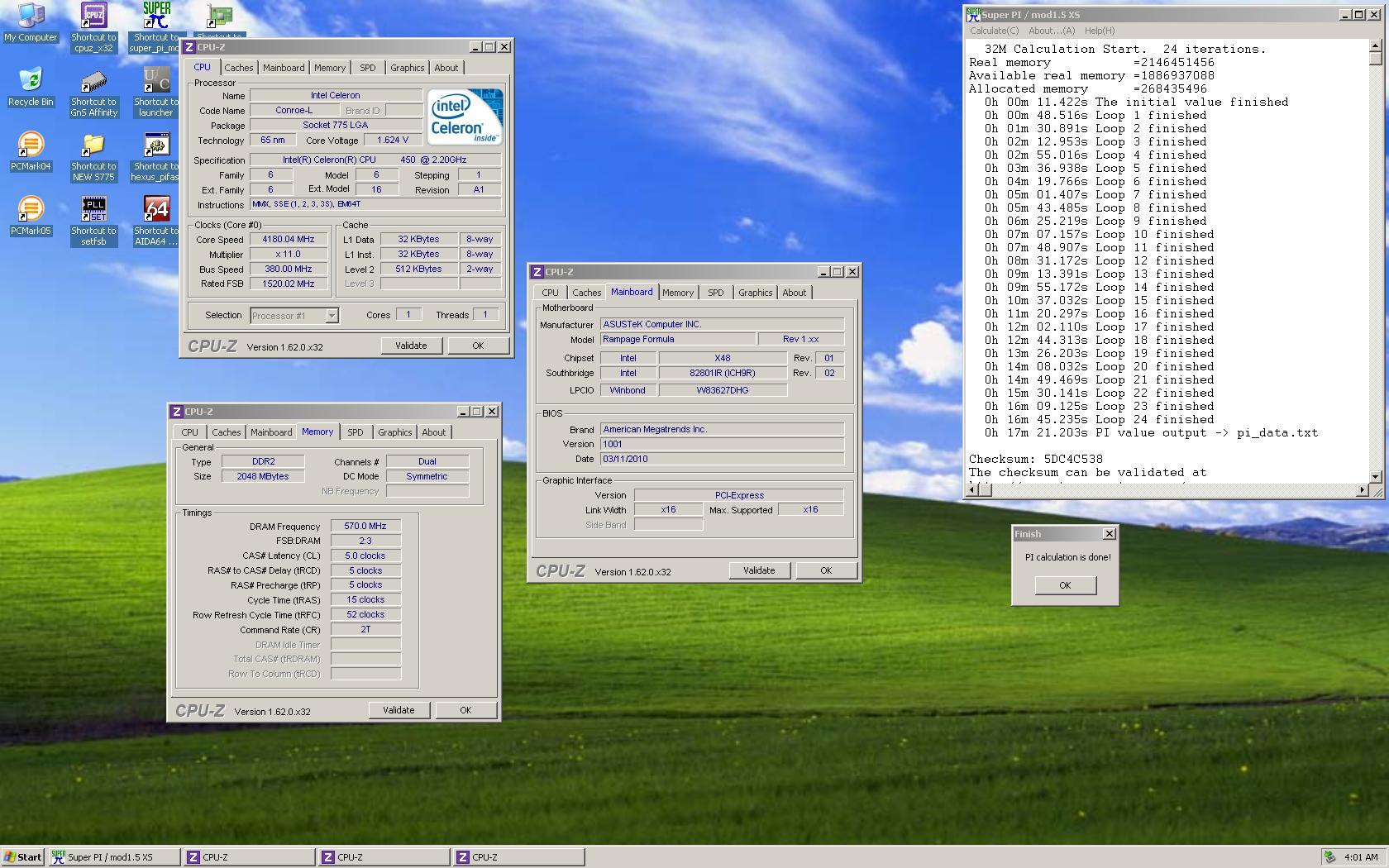The width and height of the screenshot is (1389, 868).
Task: Click the Rampage Formula model field
Action: click(678, 339)
